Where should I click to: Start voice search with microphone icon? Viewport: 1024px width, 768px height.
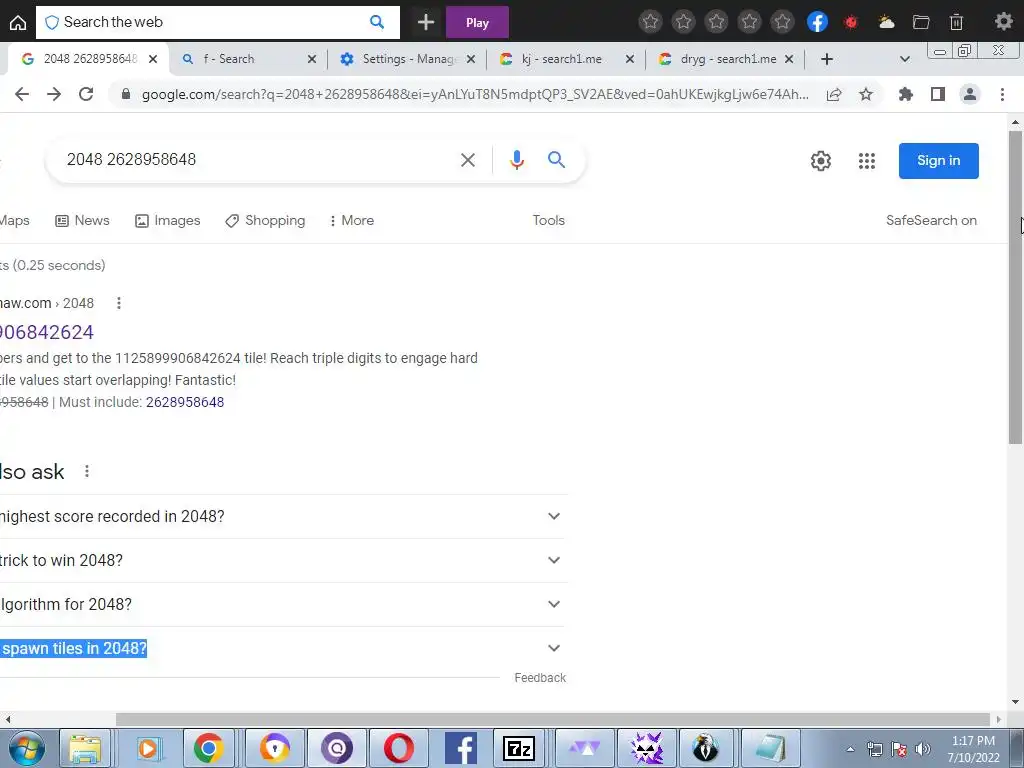point(517,160)
